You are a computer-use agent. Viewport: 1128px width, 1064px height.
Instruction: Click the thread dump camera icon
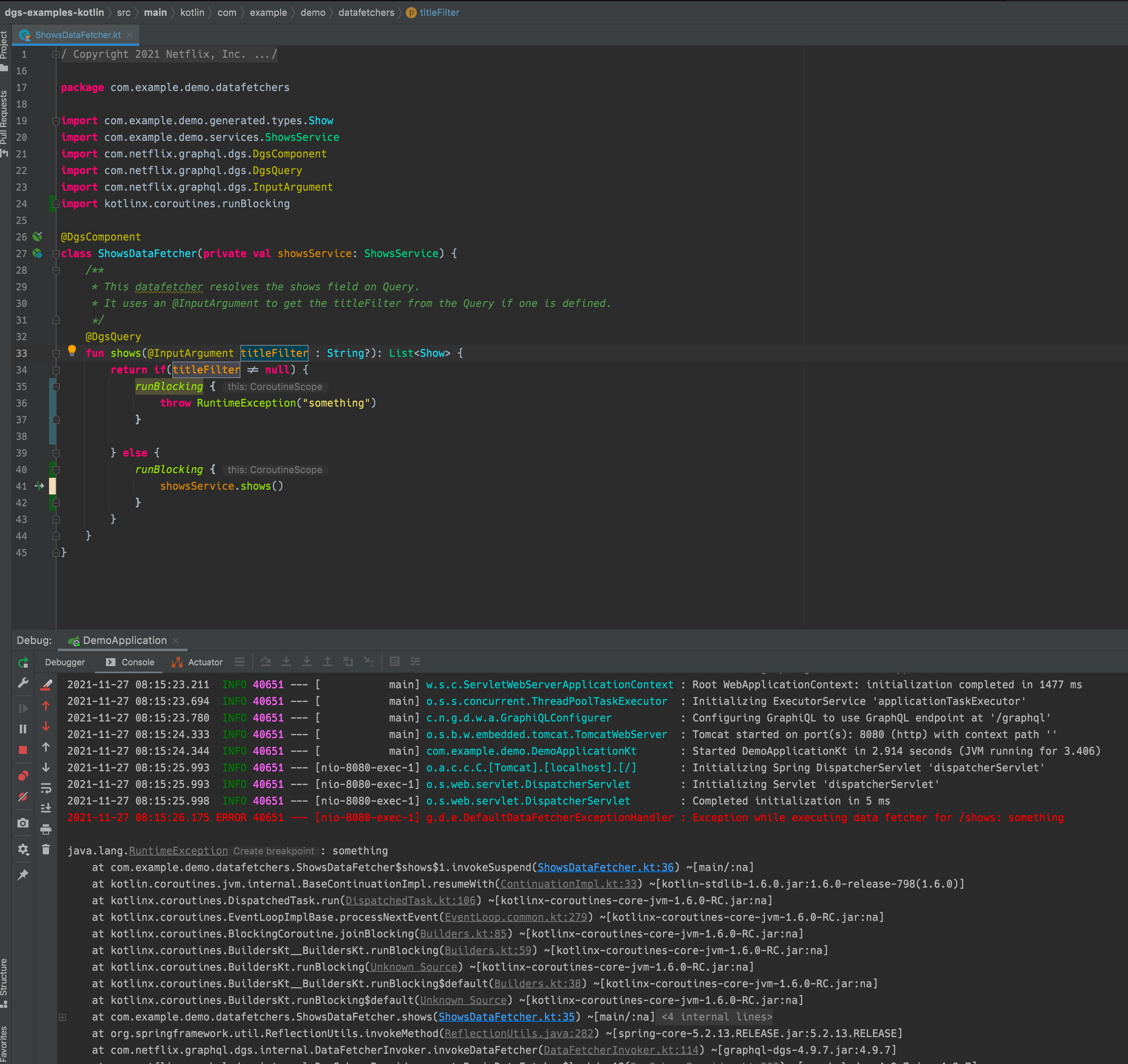point(23,823)
